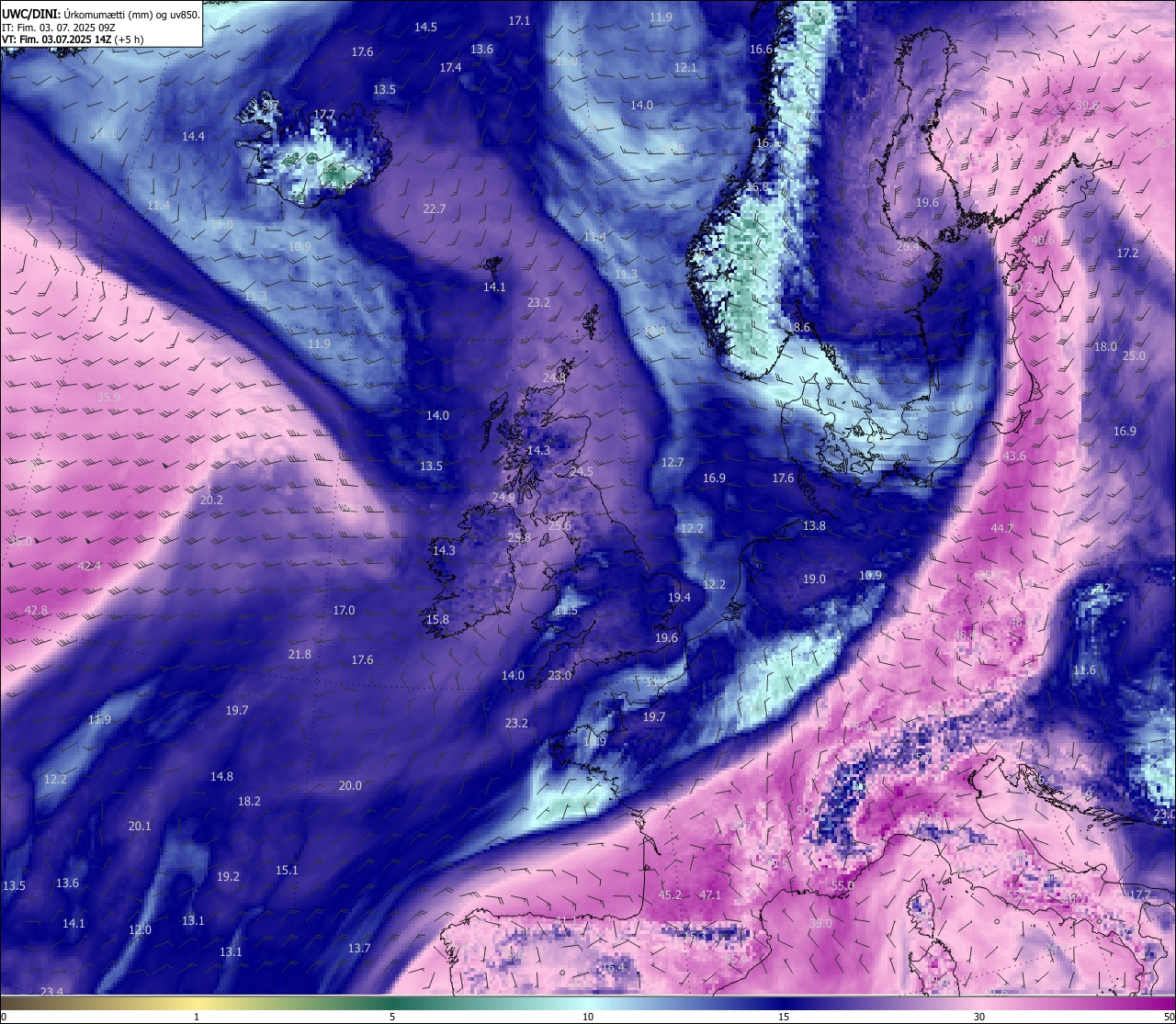
Task: Click the '50' tick at the scale's end
Action: tap(1168, 1017)
